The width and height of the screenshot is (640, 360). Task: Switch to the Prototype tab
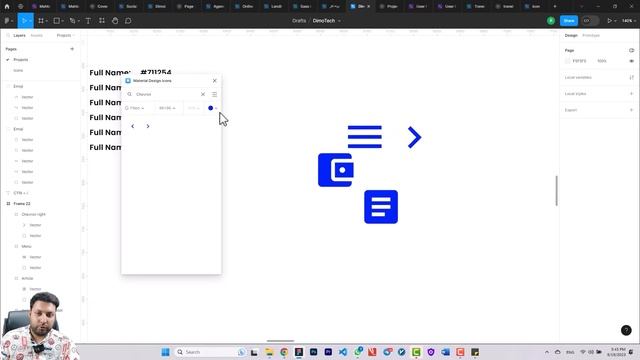(x=591, y=36)
